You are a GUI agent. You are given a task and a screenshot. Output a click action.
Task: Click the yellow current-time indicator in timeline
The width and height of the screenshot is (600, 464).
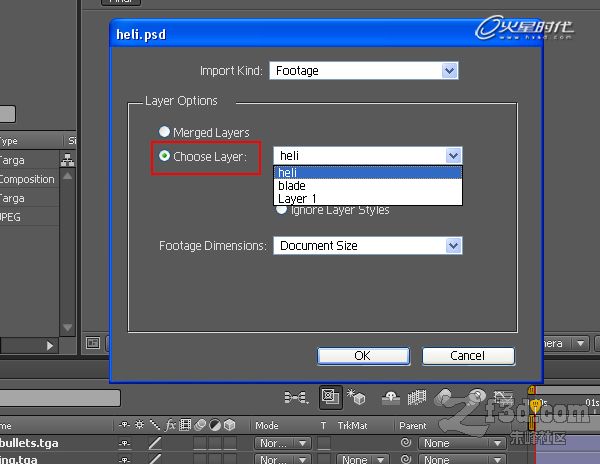(x=535, y=405)
